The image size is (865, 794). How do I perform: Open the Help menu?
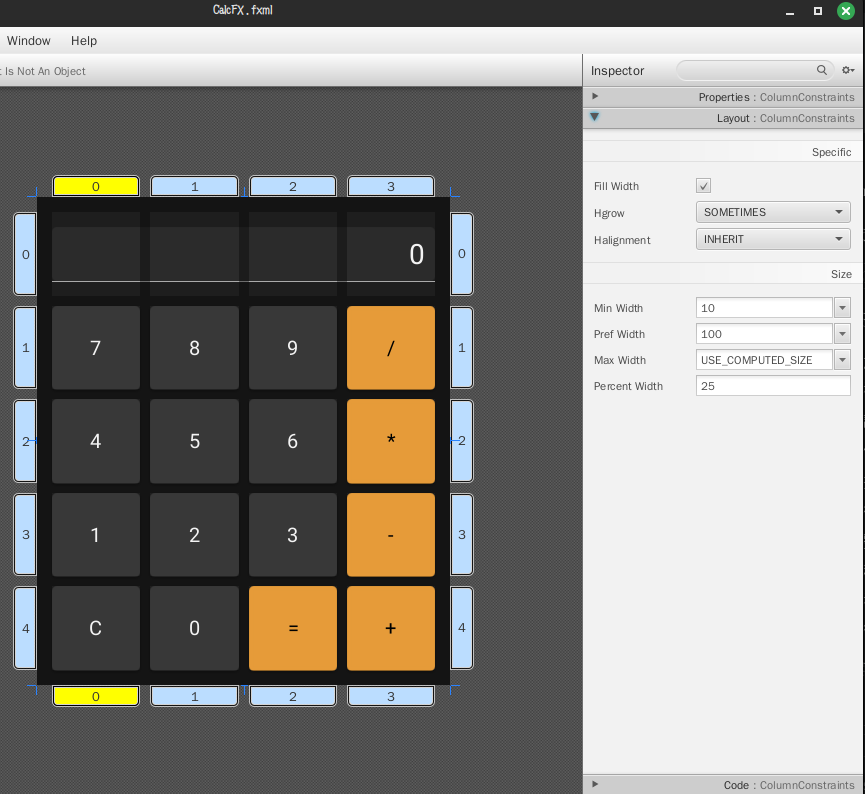84,41
